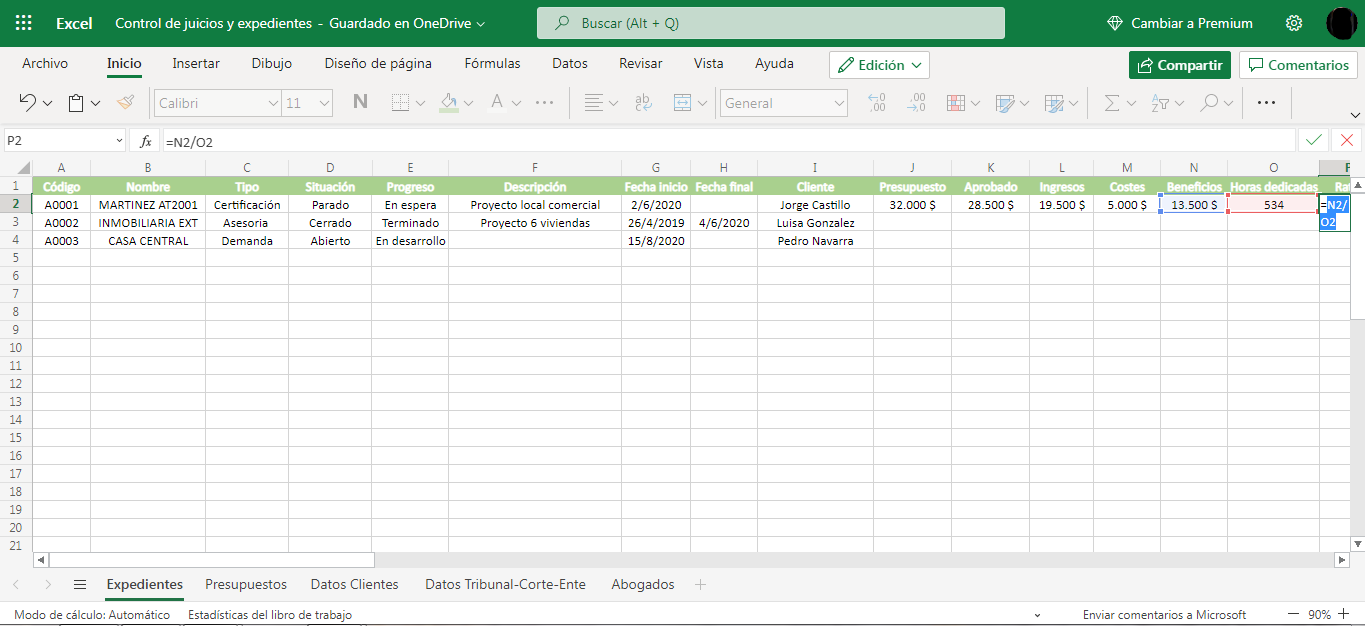Open the Edición mode dropdown
The height and width of the screenshot is (626, 1365).
pos(879,65)
